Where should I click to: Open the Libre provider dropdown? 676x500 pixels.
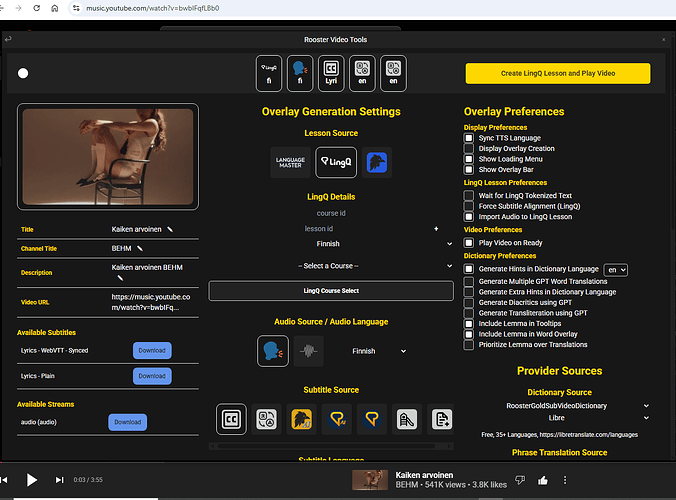click(x=560, y=418)
